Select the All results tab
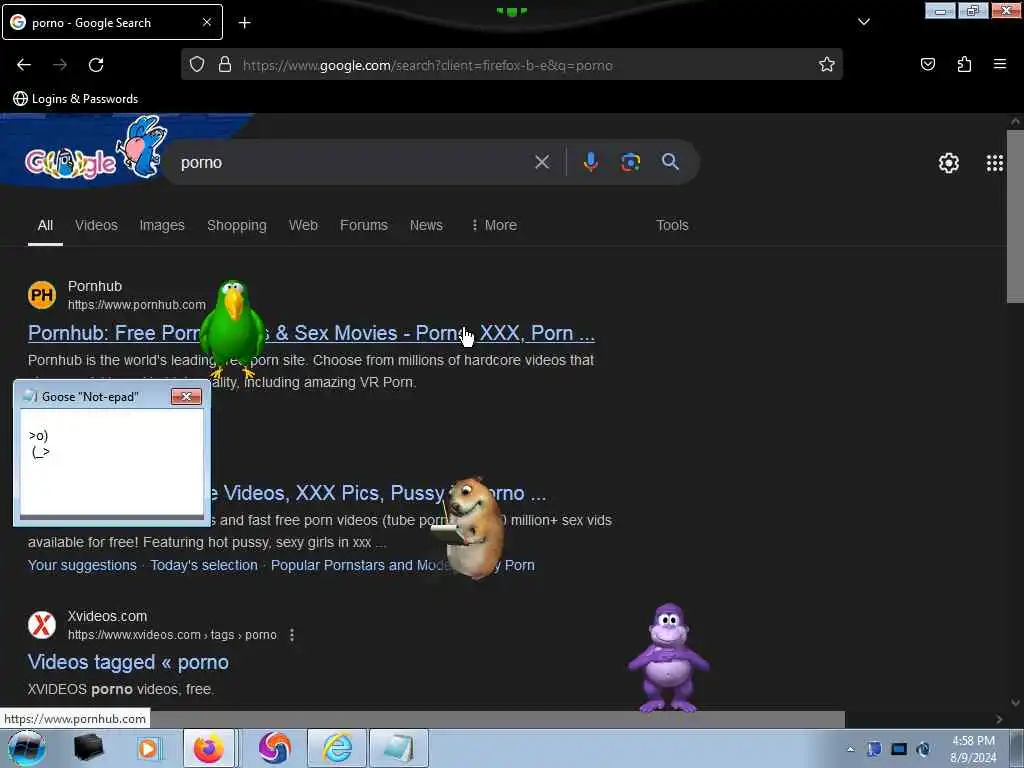Viewport: 1024px width, 768px height. coord(45,225)
